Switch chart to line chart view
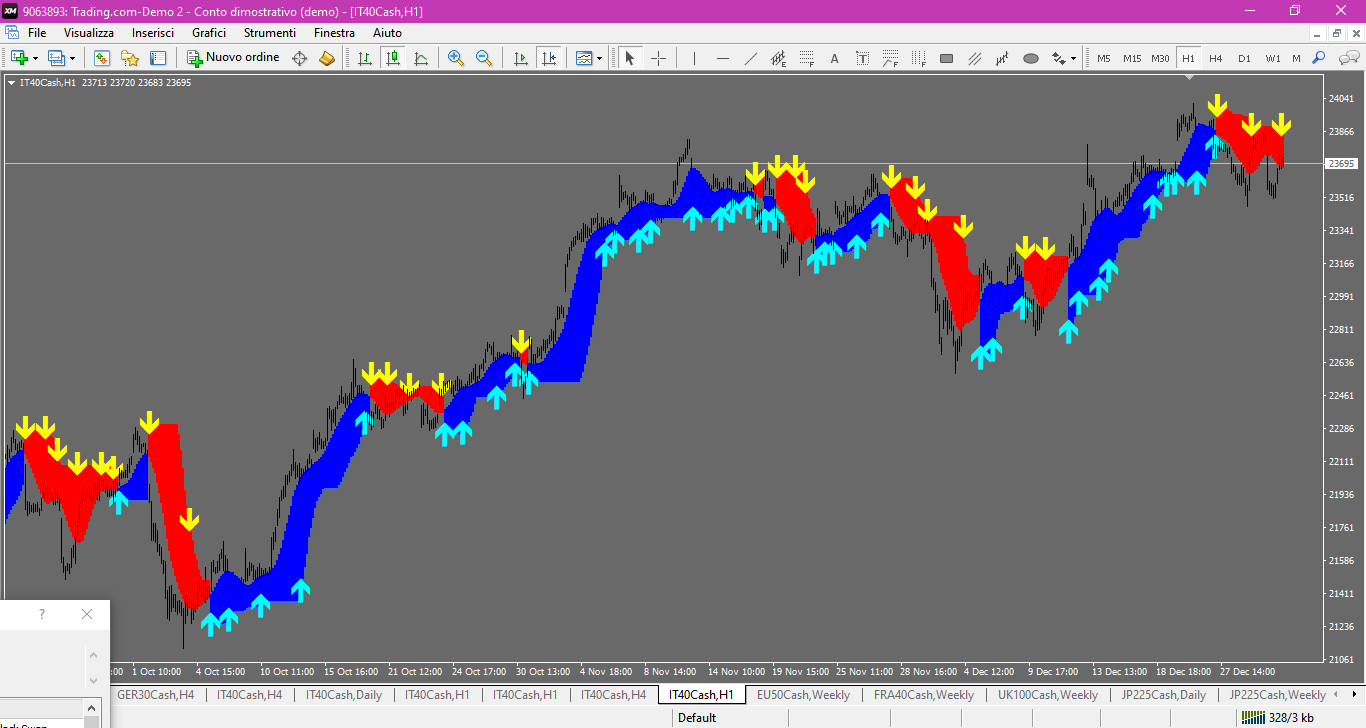Image resolution: width=1366 pixels, height=728 pixels. [421, 58]
